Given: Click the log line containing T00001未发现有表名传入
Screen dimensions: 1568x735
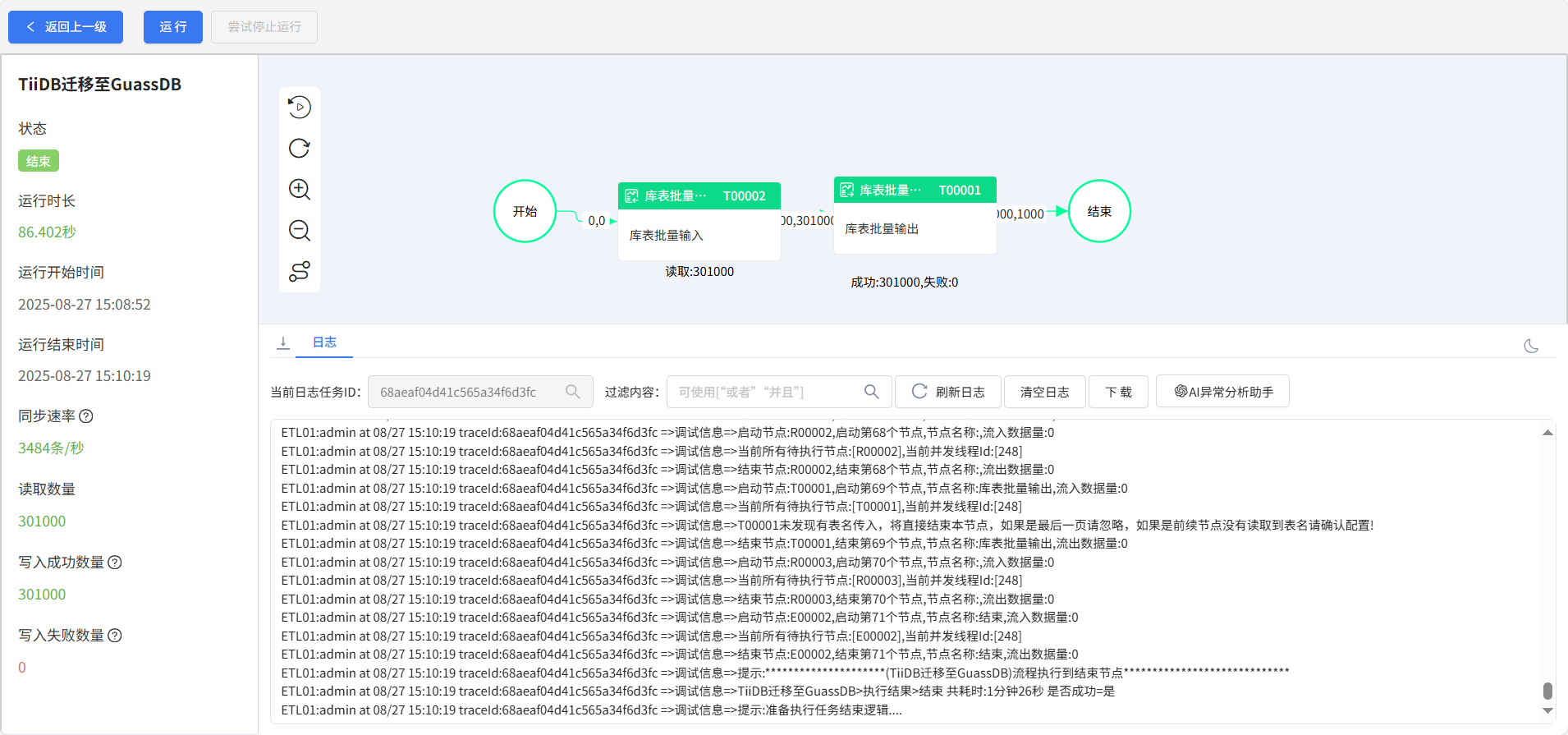Looking at the screenshot, I should coord(828,526).
